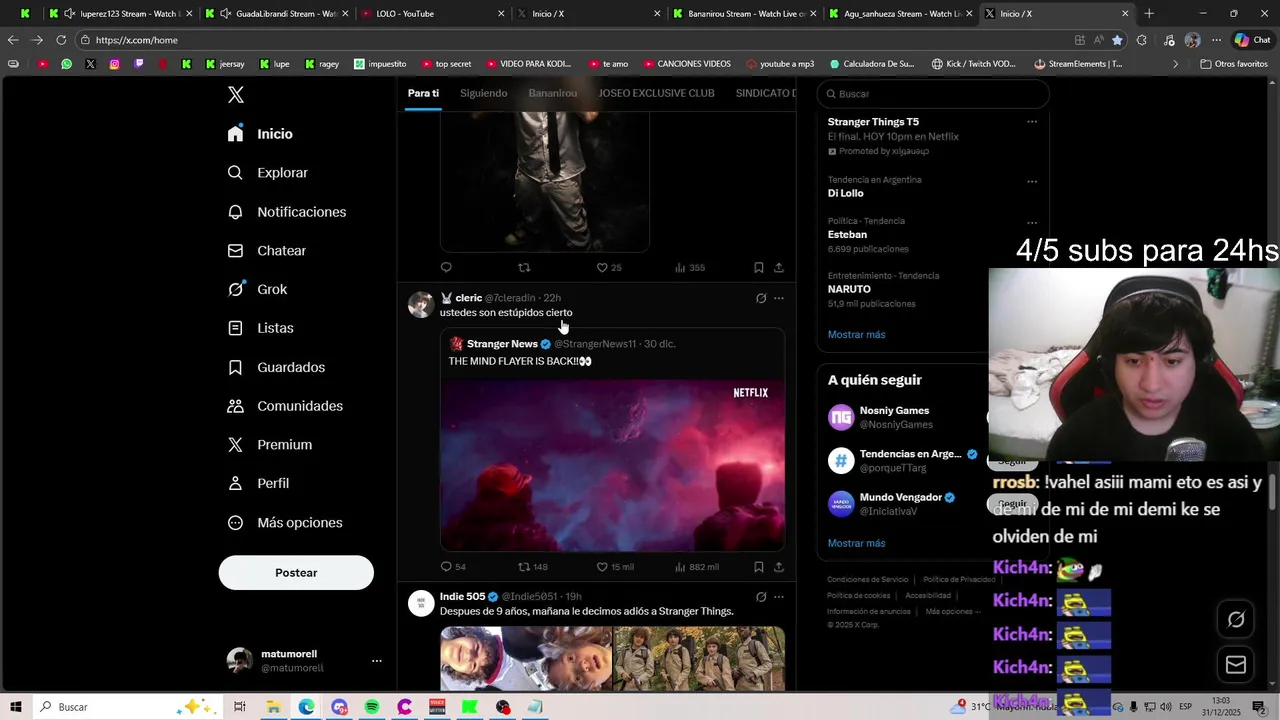Open Grok from the sidebar
The height and width of the screenshot is (720, 1280).
coord(257,289)
